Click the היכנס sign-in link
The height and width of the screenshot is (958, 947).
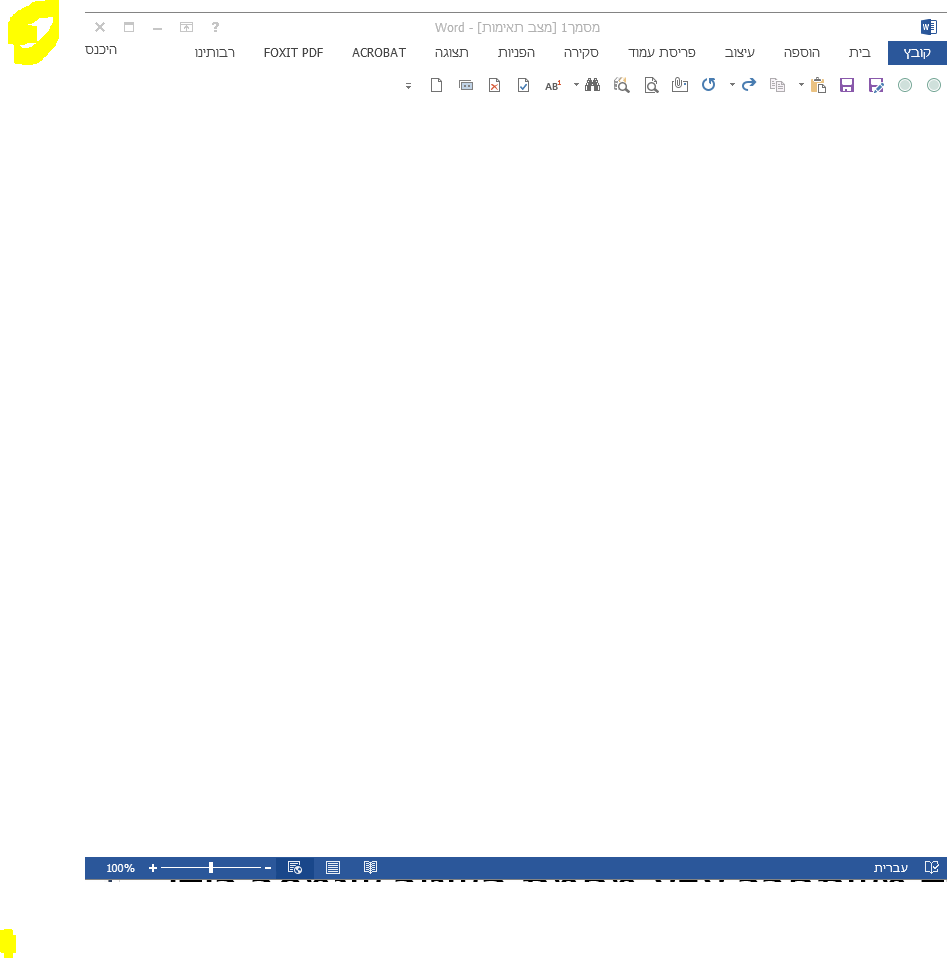(x=100, y=49)
